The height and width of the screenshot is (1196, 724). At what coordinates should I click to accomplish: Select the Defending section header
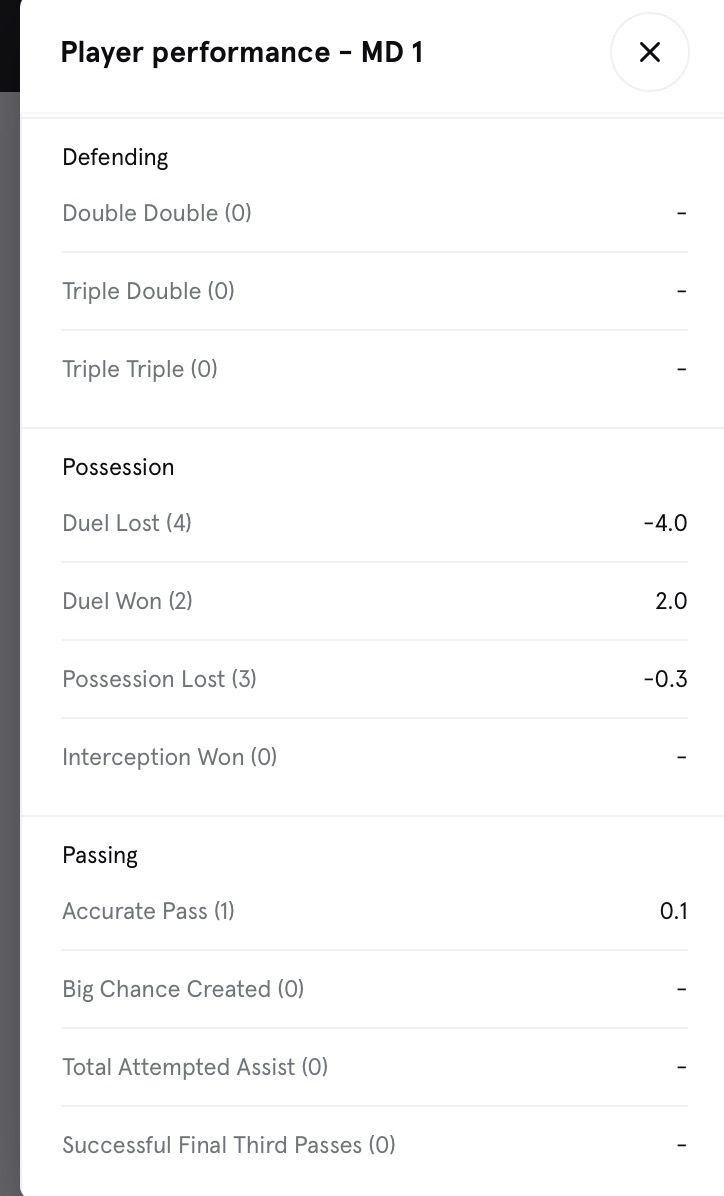pyautogui.click(x=115, y=157)
